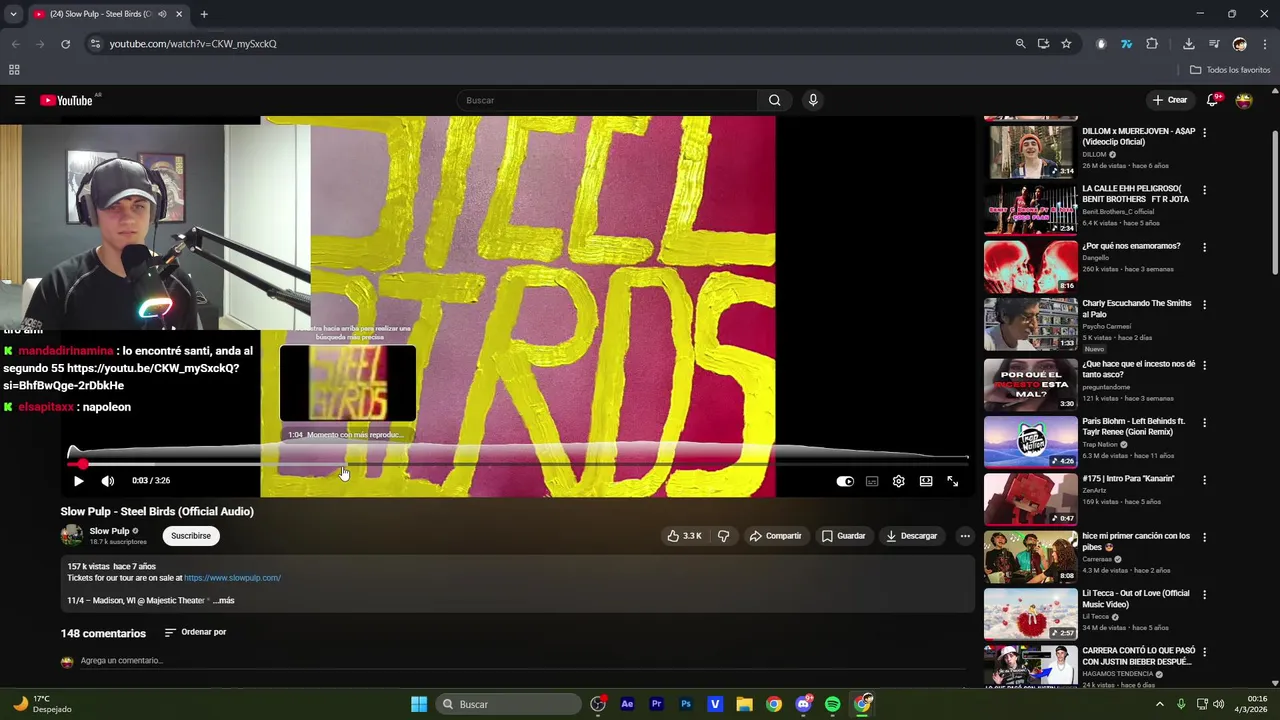This screenshot has height=720, width=1280.
Task: Click the YouTube search magnifier button
Action: point(774,100)
